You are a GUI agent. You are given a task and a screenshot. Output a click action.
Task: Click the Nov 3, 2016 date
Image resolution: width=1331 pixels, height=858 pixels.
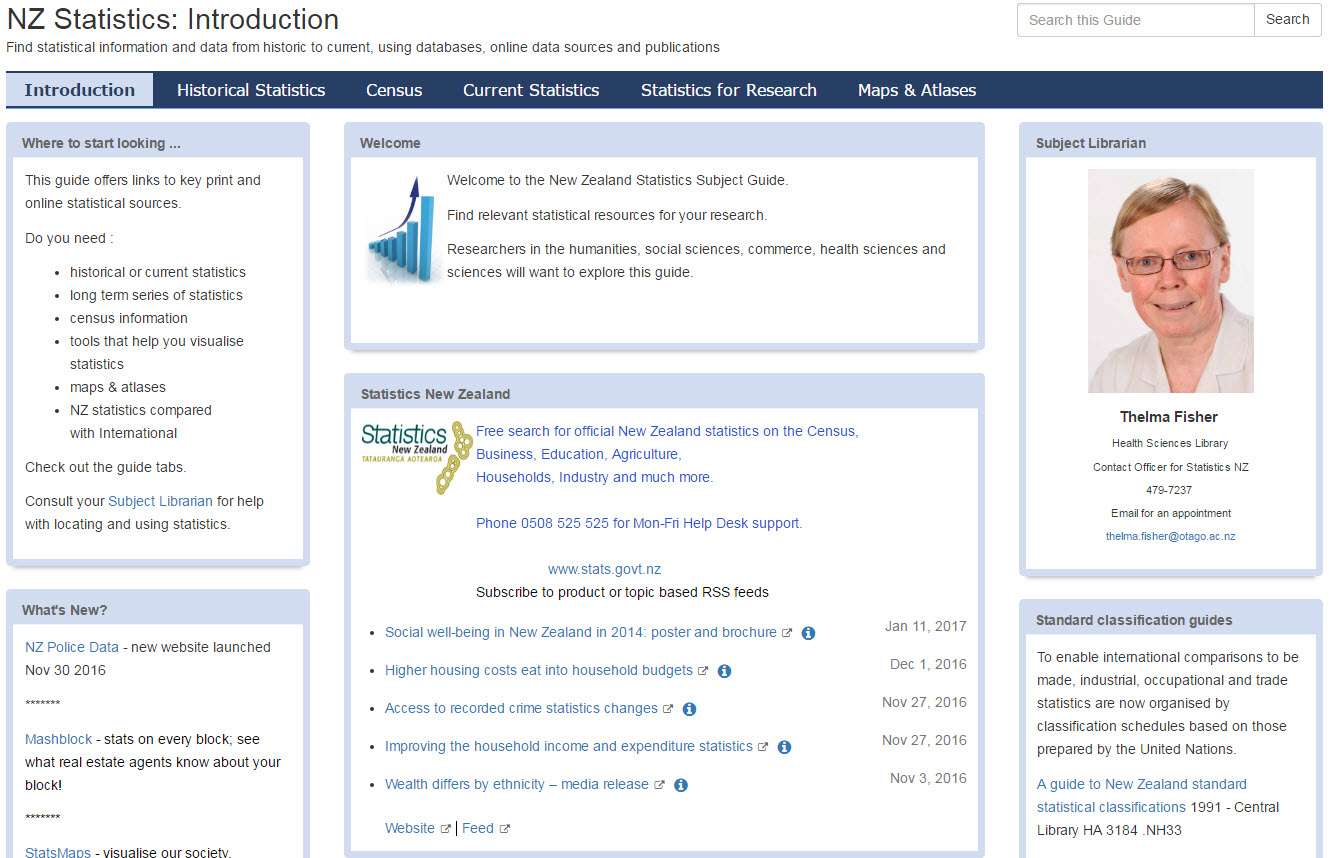pos(929,778)
